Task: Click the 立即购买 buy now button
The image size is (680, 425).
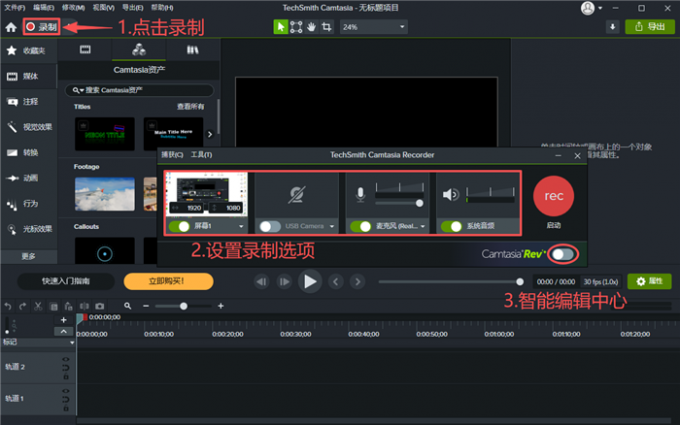Action: pyautogui.click(x=168, y=281)
